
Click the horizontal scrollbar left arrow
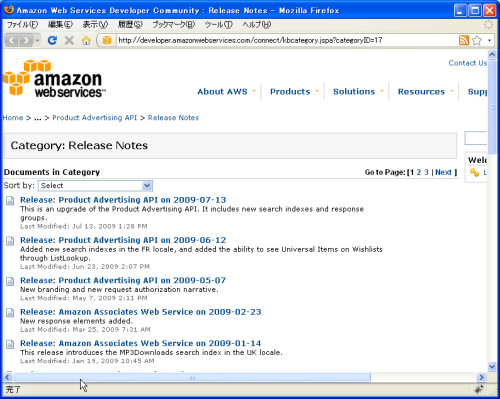coord(8,378)
